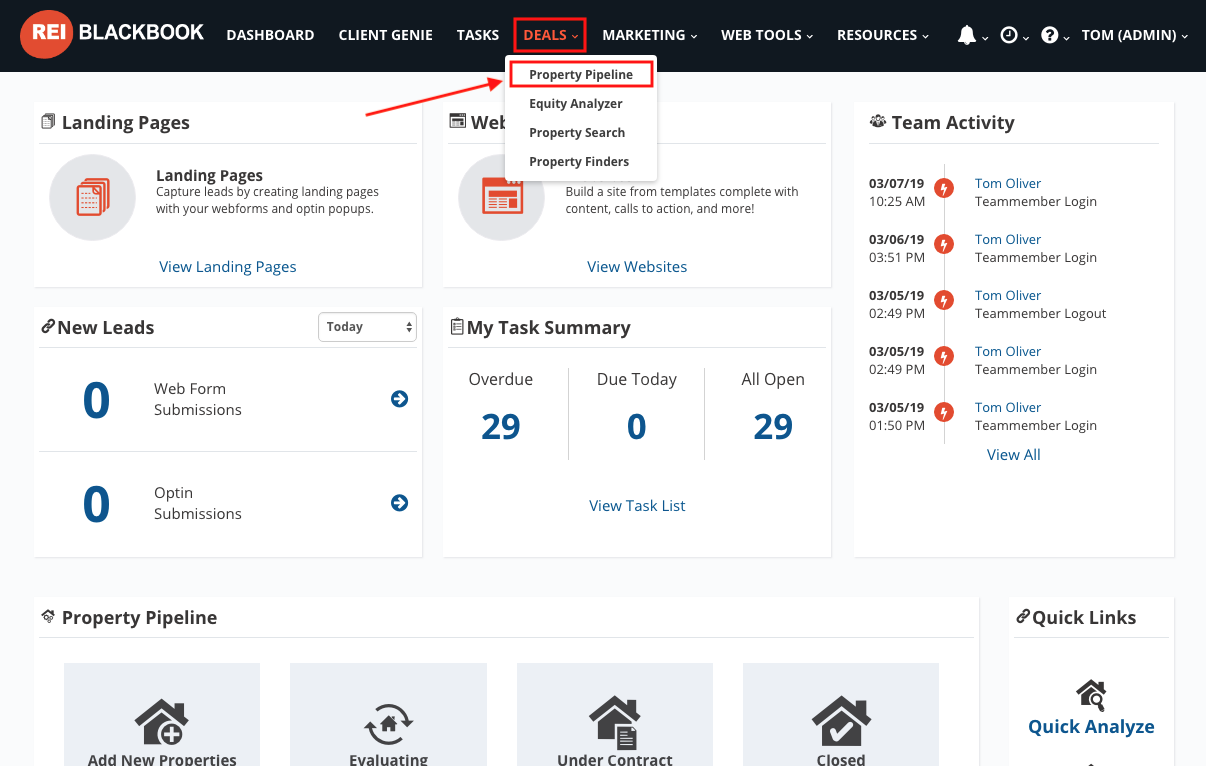Open the Today date range dropdown

367,327
